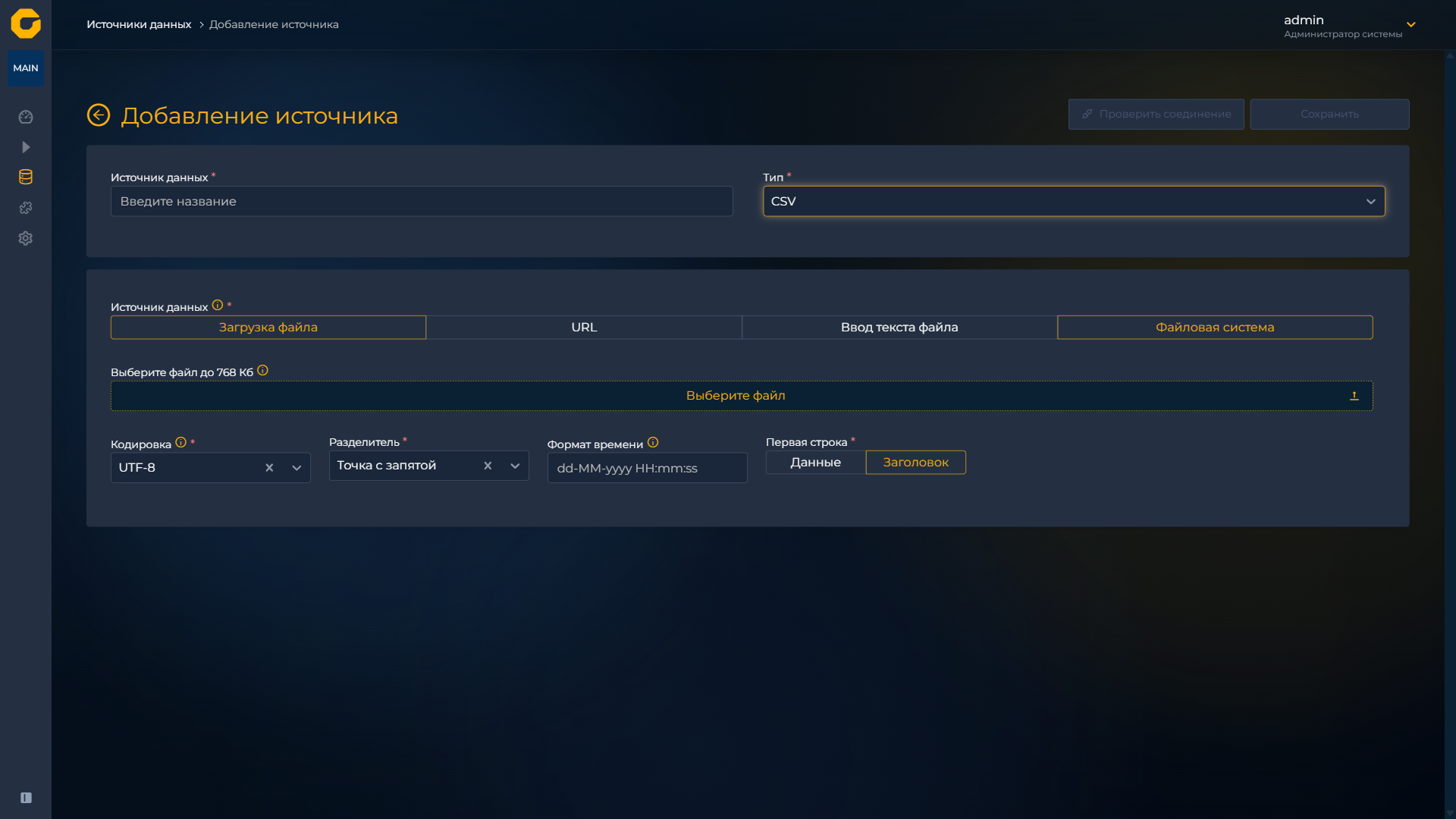Select Ввод текста файла source option
The image size is (1456, 819).
(x=899, y=328)
